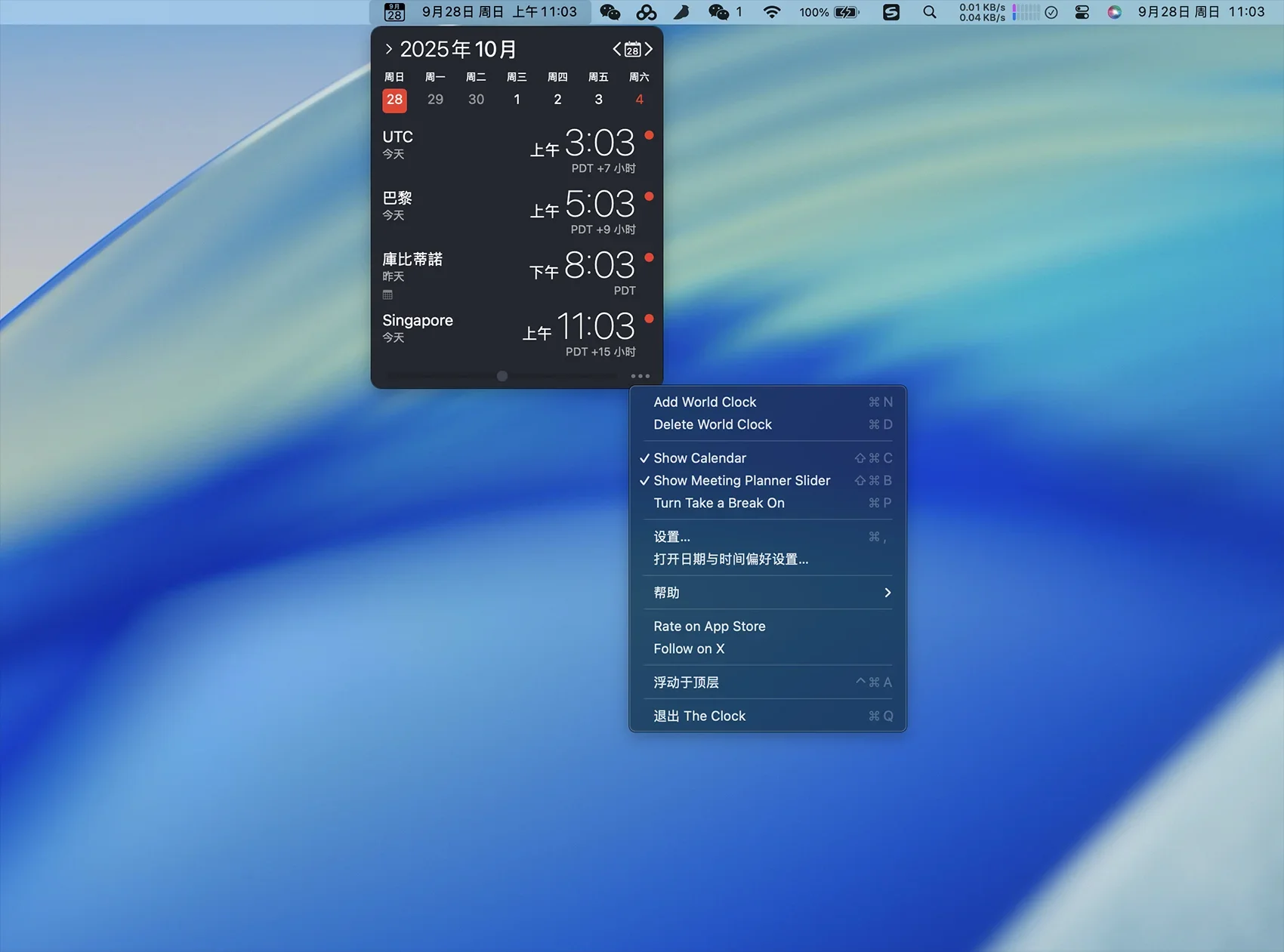Click the battery 100% indicator
The width and height of the screenshot is (1284, 952).
point(829,12)
